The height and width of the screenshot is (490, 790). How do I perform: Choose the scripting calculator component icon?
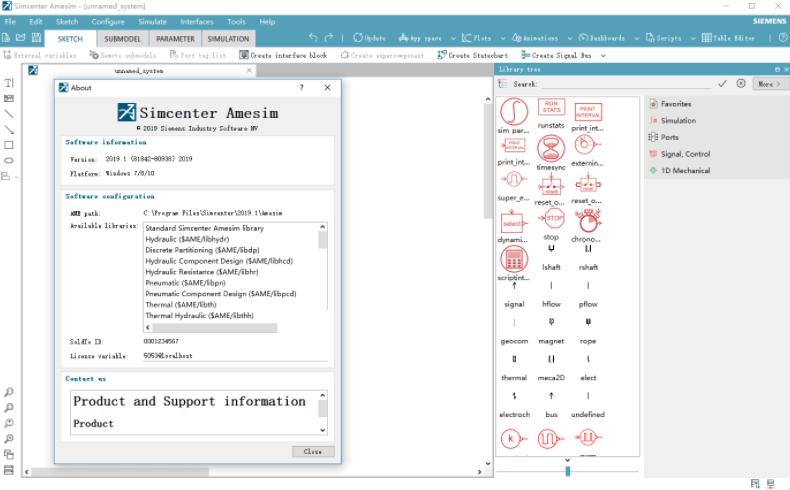click(x=514, y=261)
